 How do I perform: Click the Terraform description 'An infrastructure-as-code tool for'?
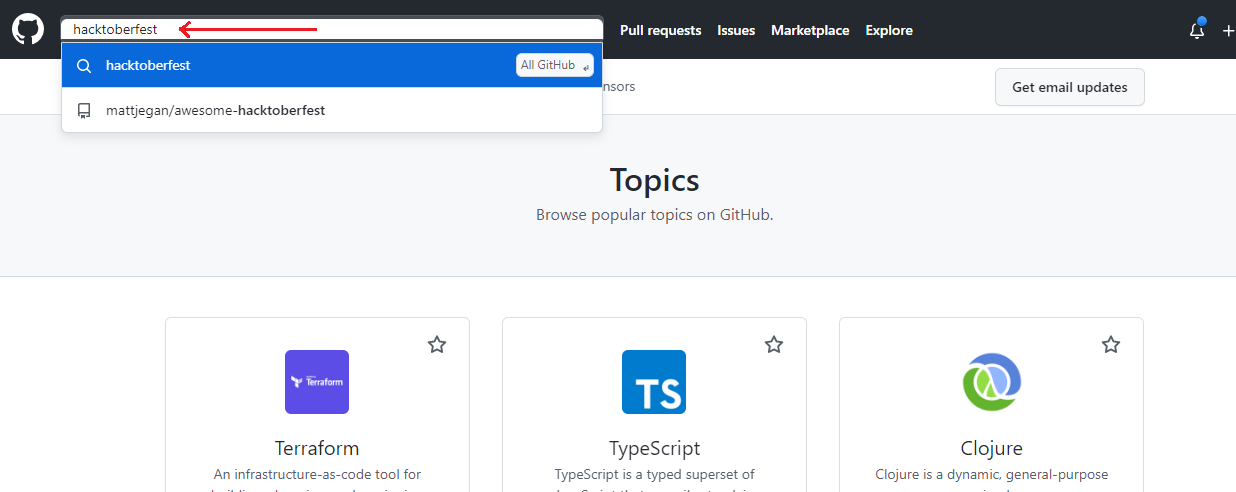[x=317, y=474]
